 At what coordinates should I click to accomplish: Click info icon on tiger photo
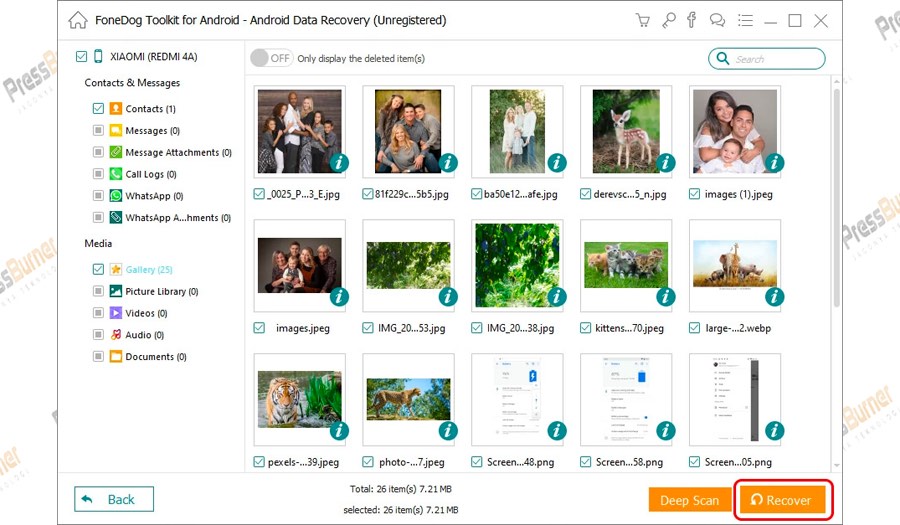[x=339, y=431]
